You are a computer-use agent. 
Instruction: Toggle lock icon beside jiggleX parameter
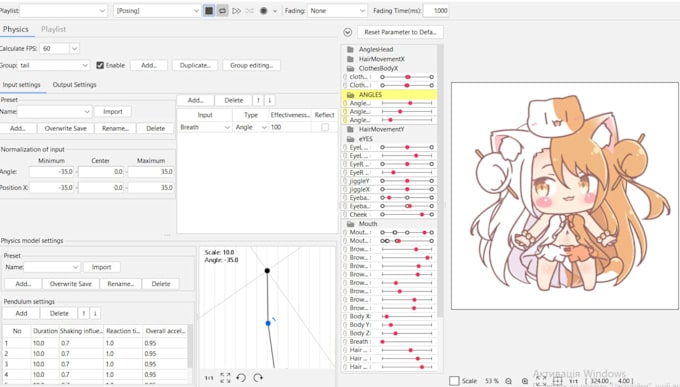point(345,190)
